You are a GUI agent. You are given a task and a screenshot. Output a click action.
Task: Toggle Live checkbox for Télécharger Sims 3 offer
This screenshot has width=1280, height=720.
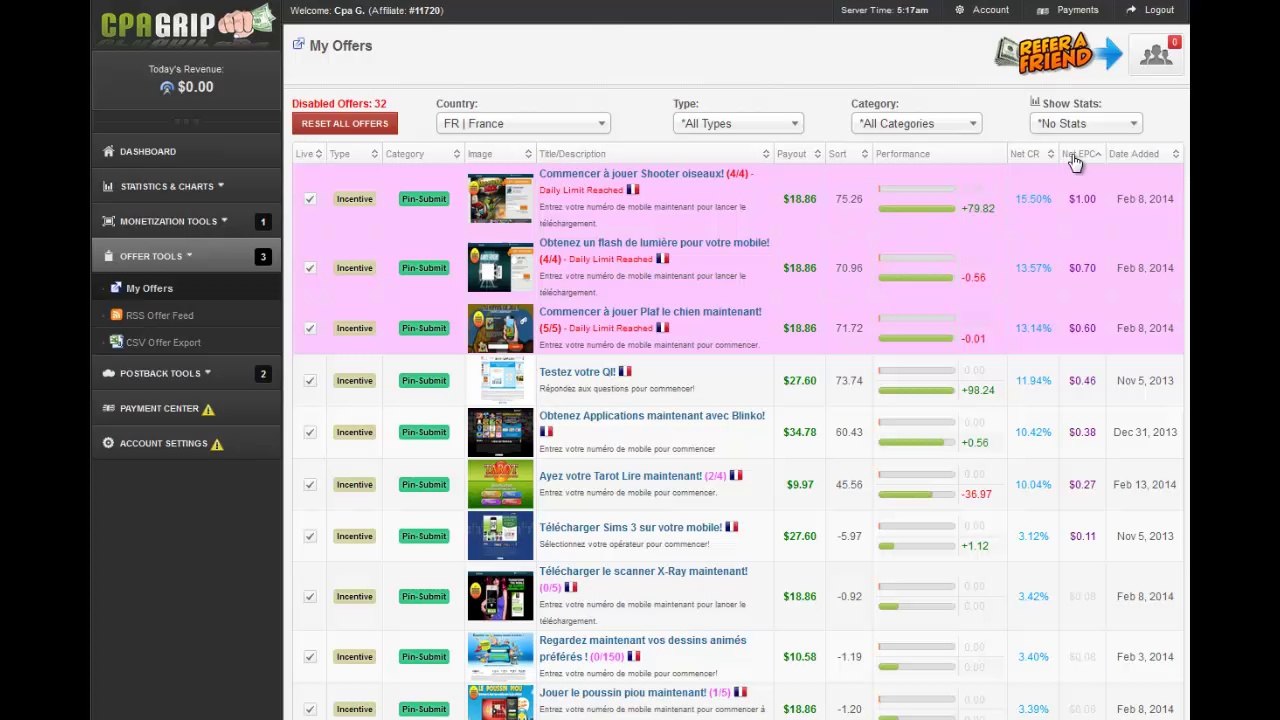(x=310, y=537)
